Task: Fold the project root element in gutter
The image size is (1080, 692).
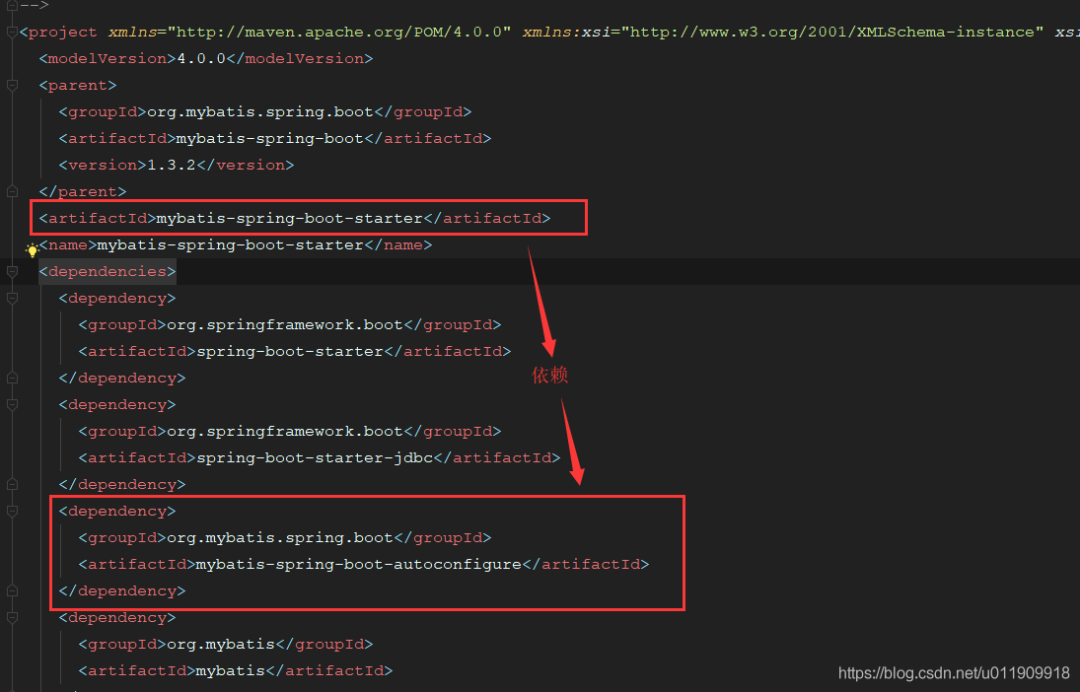Action: point(12,32)
